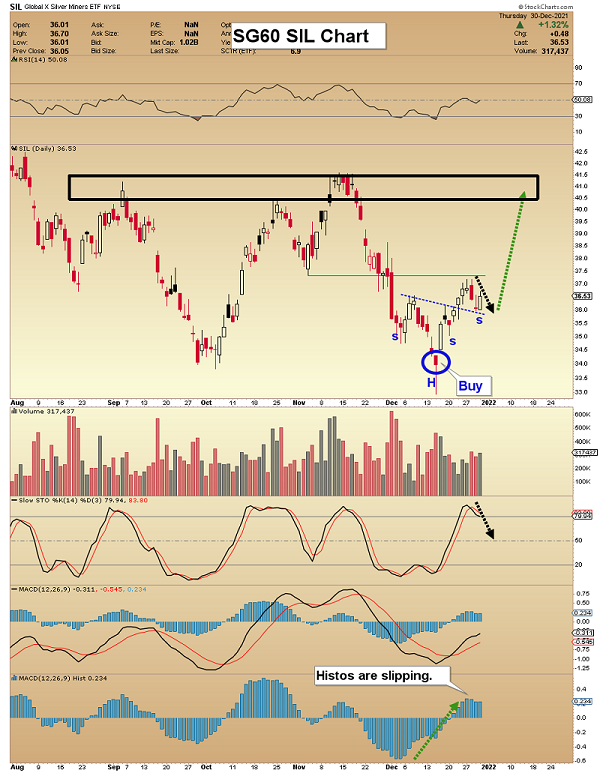Screen dimensions: 600x773
Task: Click the black dotted arrow on Slow STO
Action: [485, 522]
